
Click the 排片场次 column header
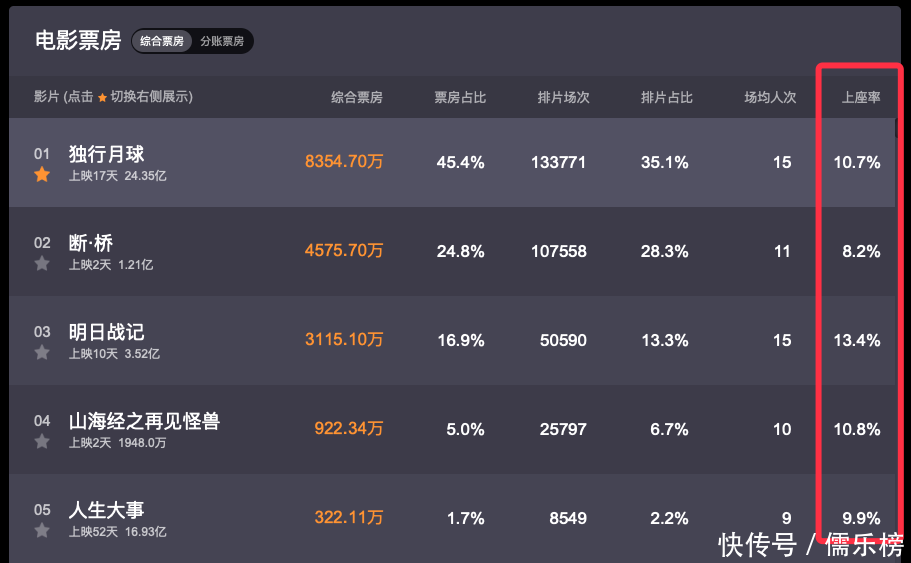(x=564, y=97)
